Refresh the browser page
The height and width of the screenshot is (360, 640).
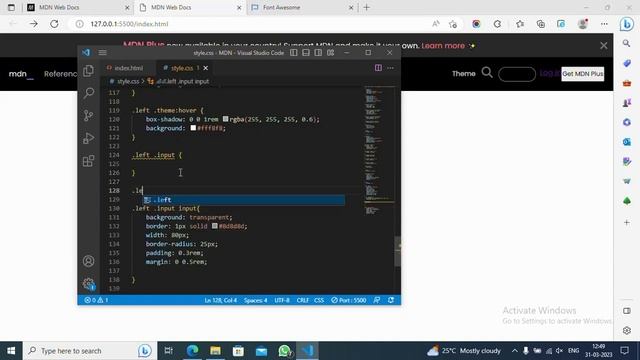pyautogui.click(x=54, y=24)
